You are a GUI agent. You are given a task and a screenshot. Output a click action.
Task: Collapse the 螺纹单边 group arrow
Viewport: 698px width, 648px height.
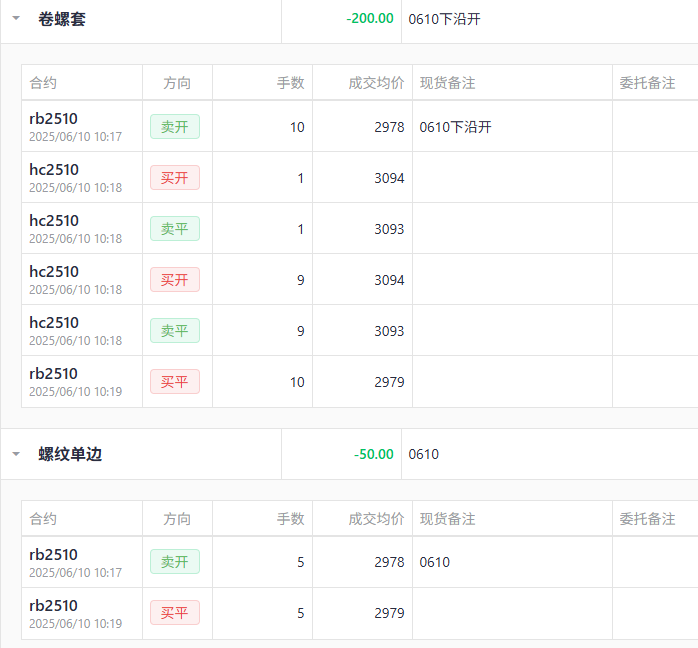click(16, 454)
